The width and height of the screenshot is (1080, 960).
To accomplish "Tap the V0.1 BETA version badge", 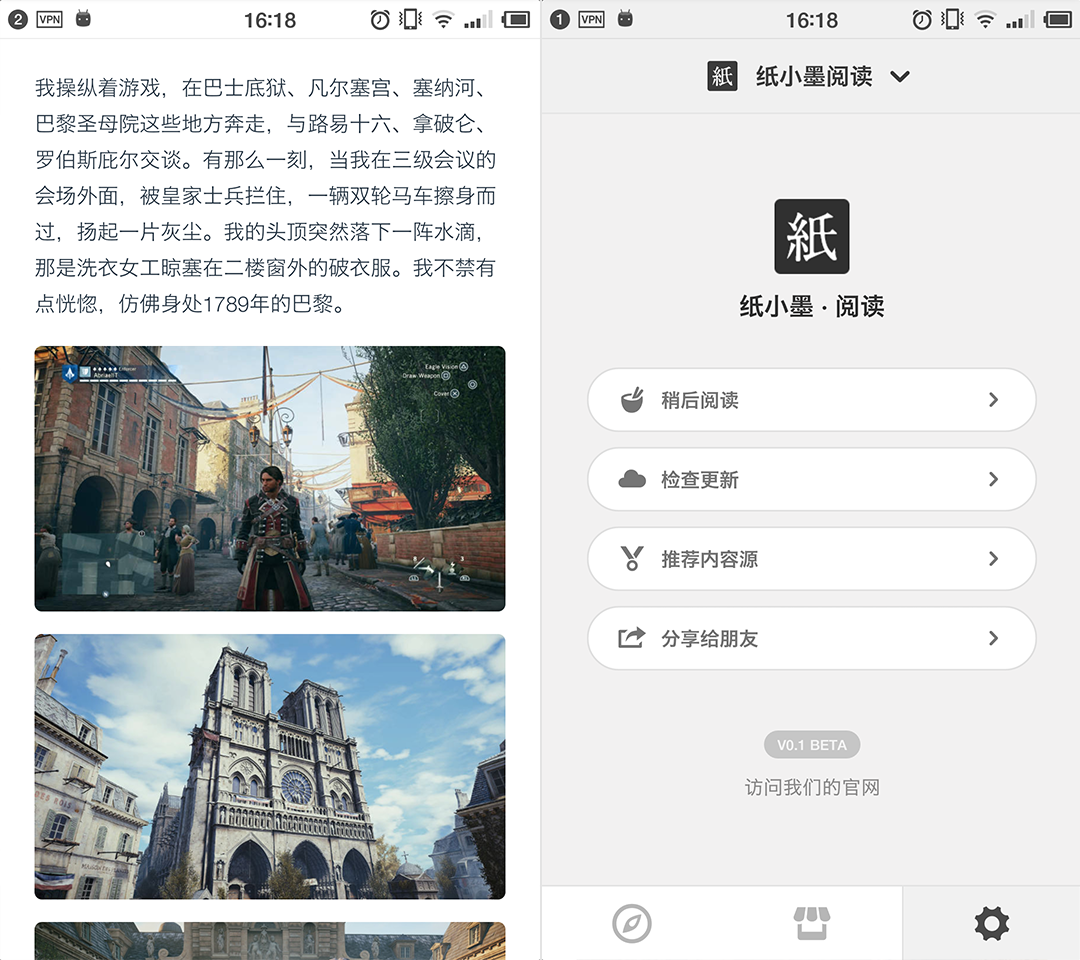I will pyautogui.click(x=811, y=744).
